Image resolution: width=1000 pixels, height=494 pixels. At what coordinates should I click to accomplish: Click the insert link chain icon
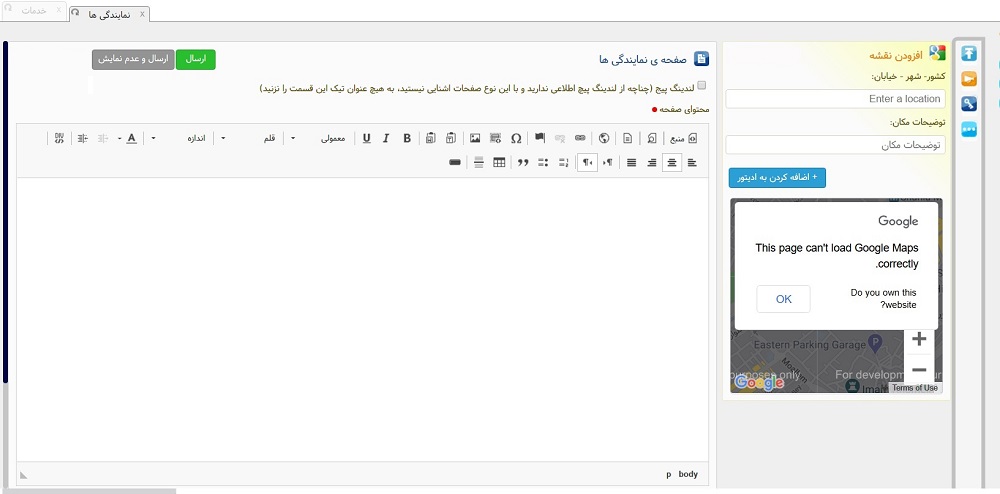point(580,138)
